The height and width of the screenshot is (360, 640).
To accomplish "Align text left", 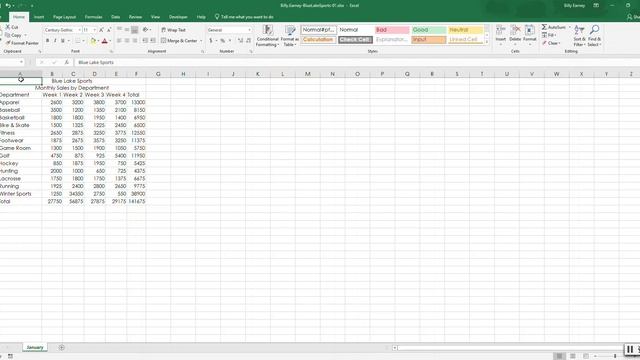I will coord(120,41).
